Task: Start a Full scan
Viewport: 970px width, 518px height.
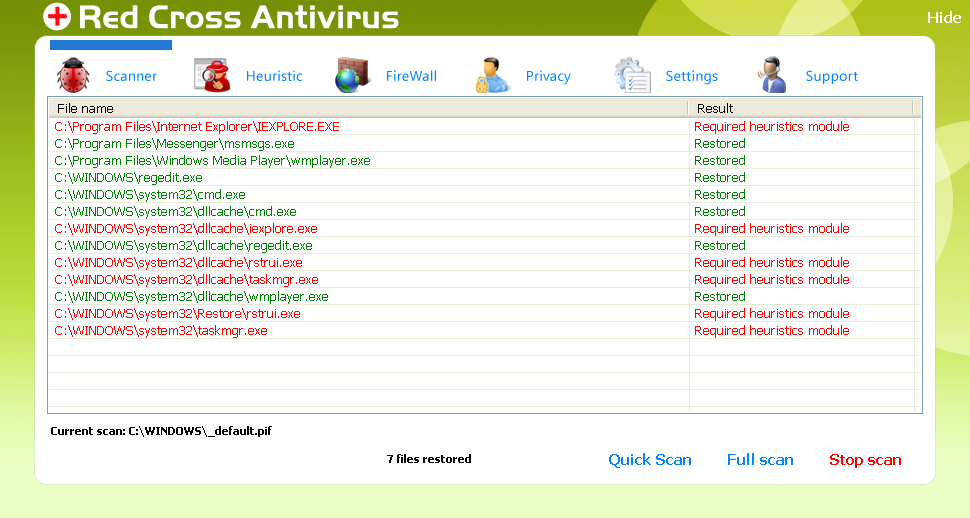Action: click(760, 460)
